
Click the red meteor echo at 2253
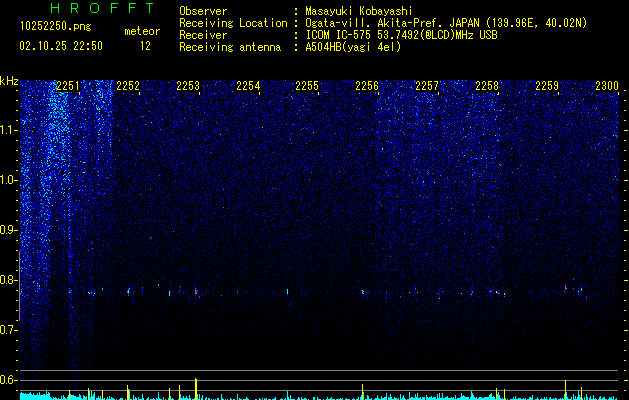click(196, 292)
